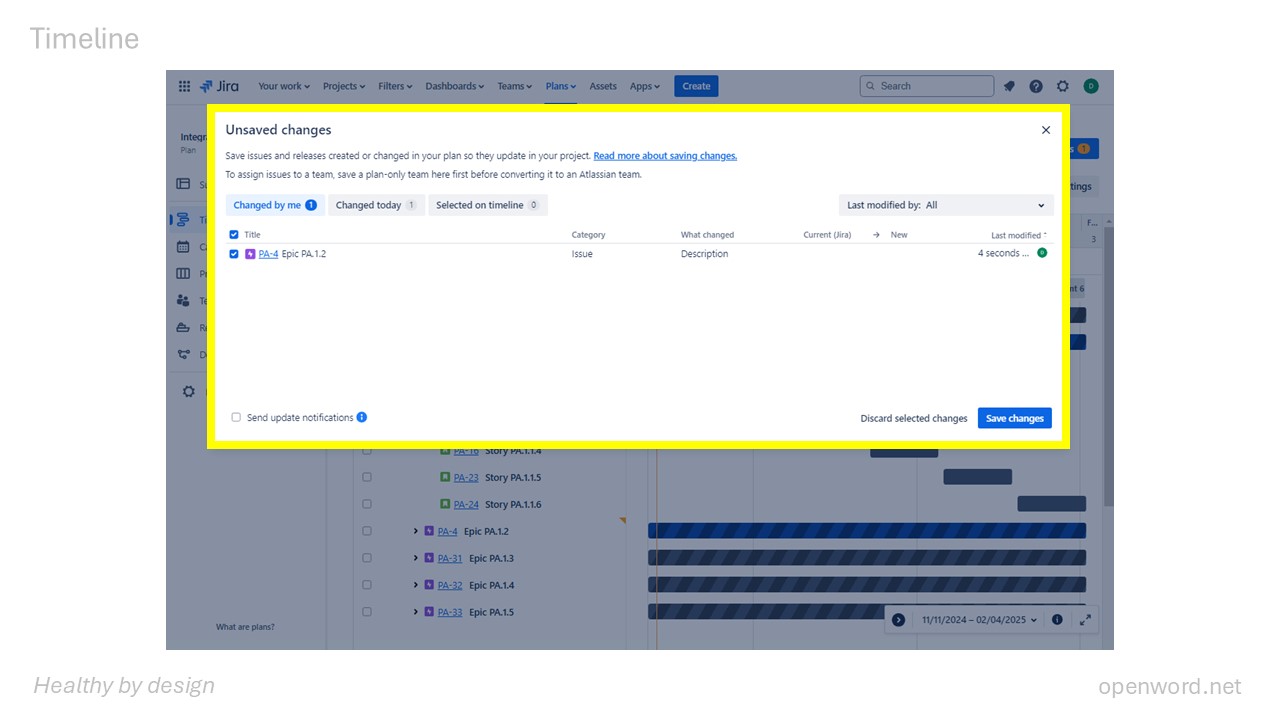Tick the timeline checkbox for Epic PA.1.2
The height and width of the screenshot is (720, 1280).
[x=367, y=531]
